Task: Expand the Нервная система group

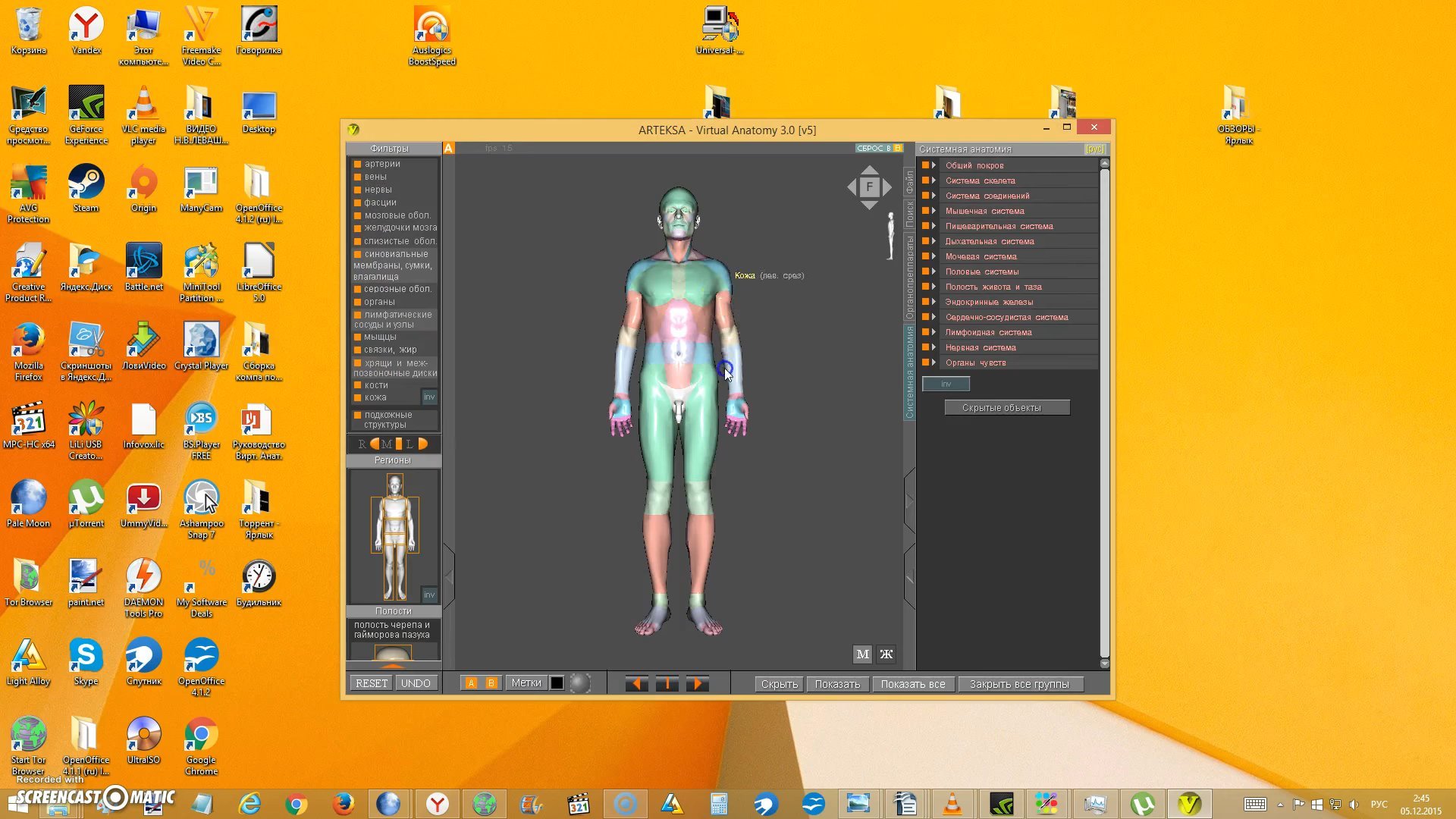Action: [934, 347]
